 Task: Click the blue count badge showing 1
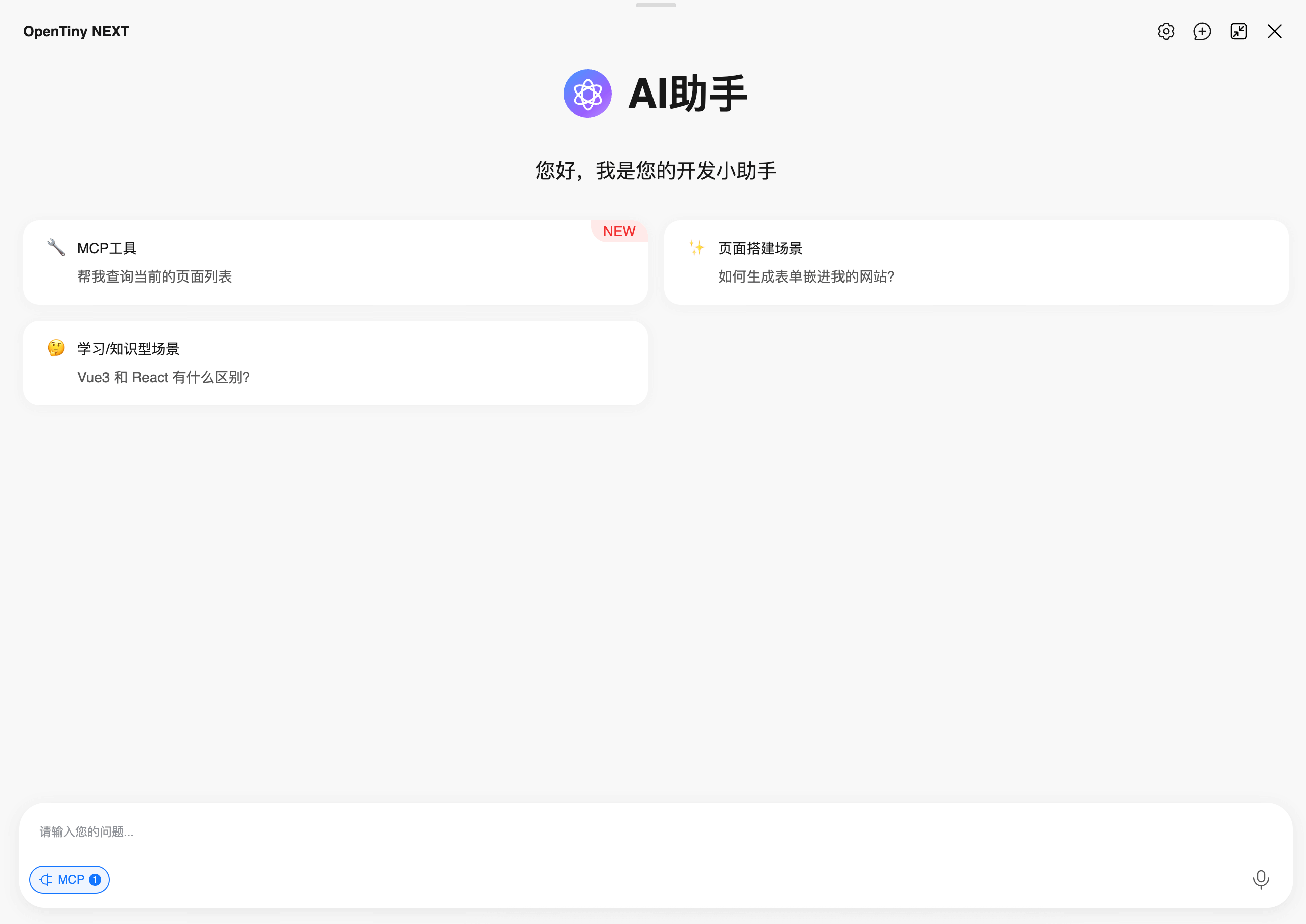[95, 879]
